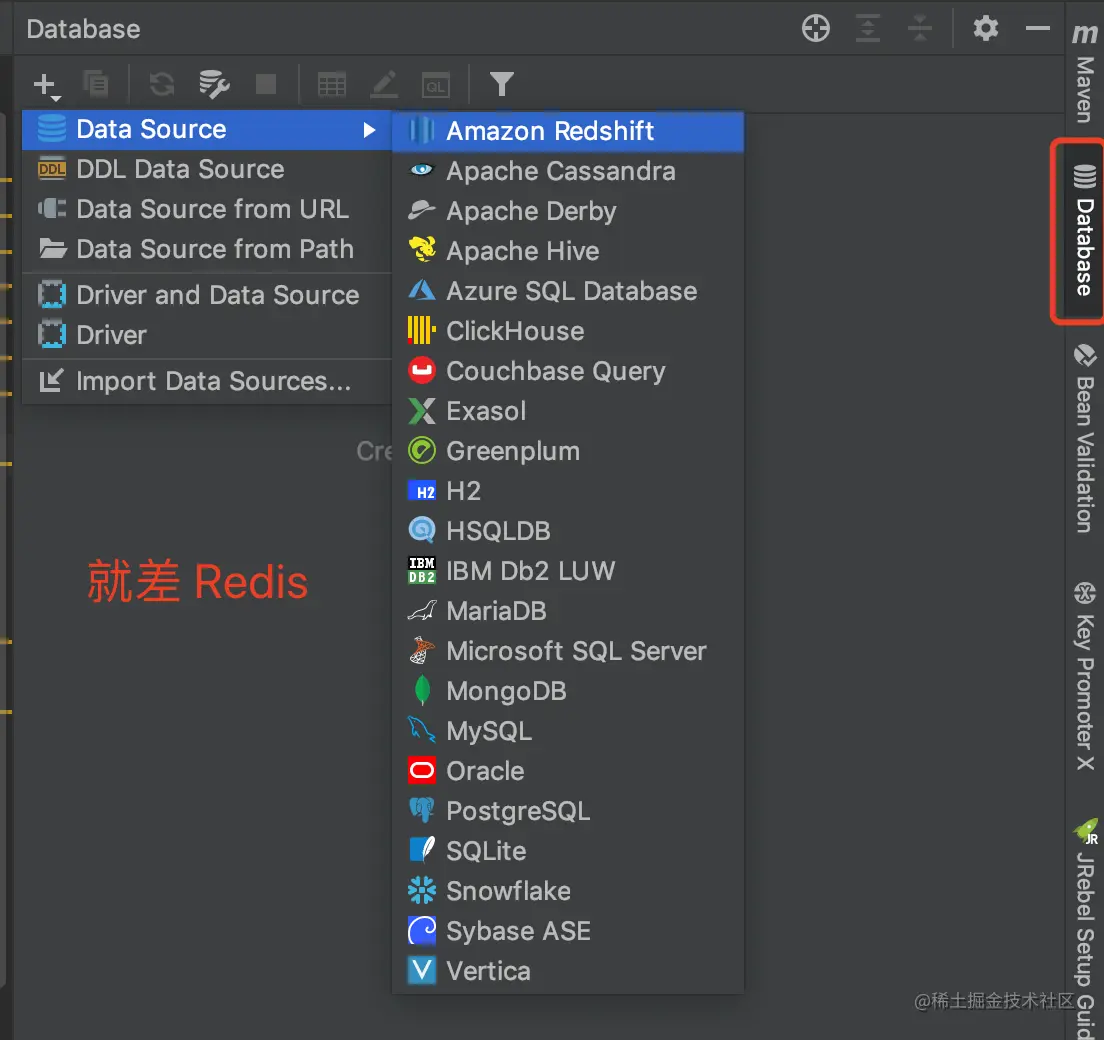This screenshot has height=1040, width=1104.
Task: Select Snowflake data source
Action: [567, 891]
